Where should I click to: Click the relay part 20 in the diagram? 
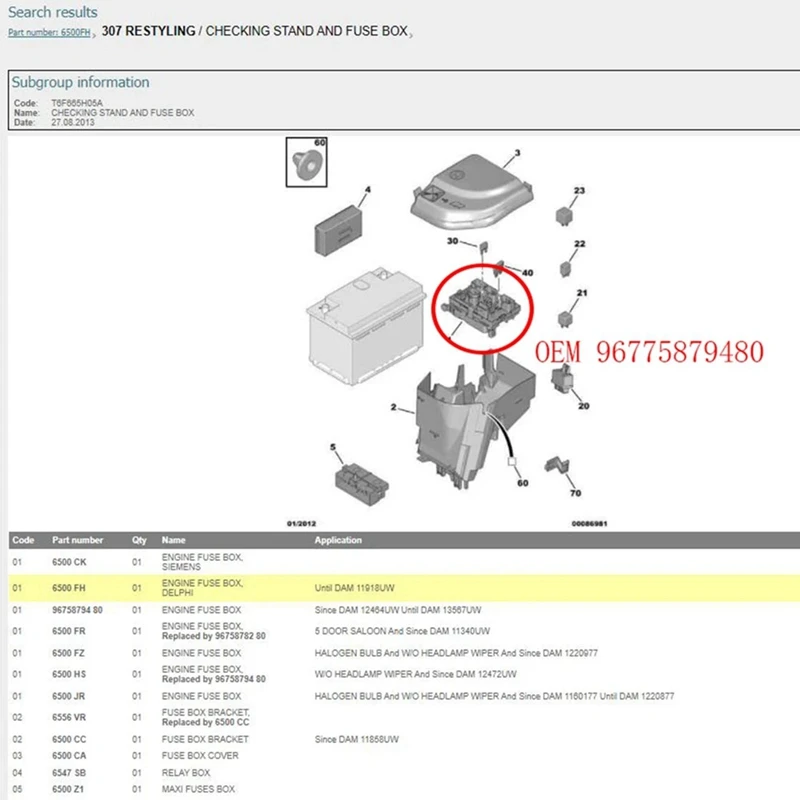563,380
